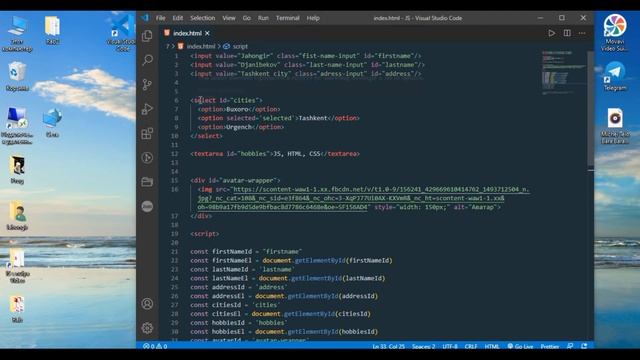Select the This PC computer desktop icon
The image size is (640, 360).
point(17,34)
